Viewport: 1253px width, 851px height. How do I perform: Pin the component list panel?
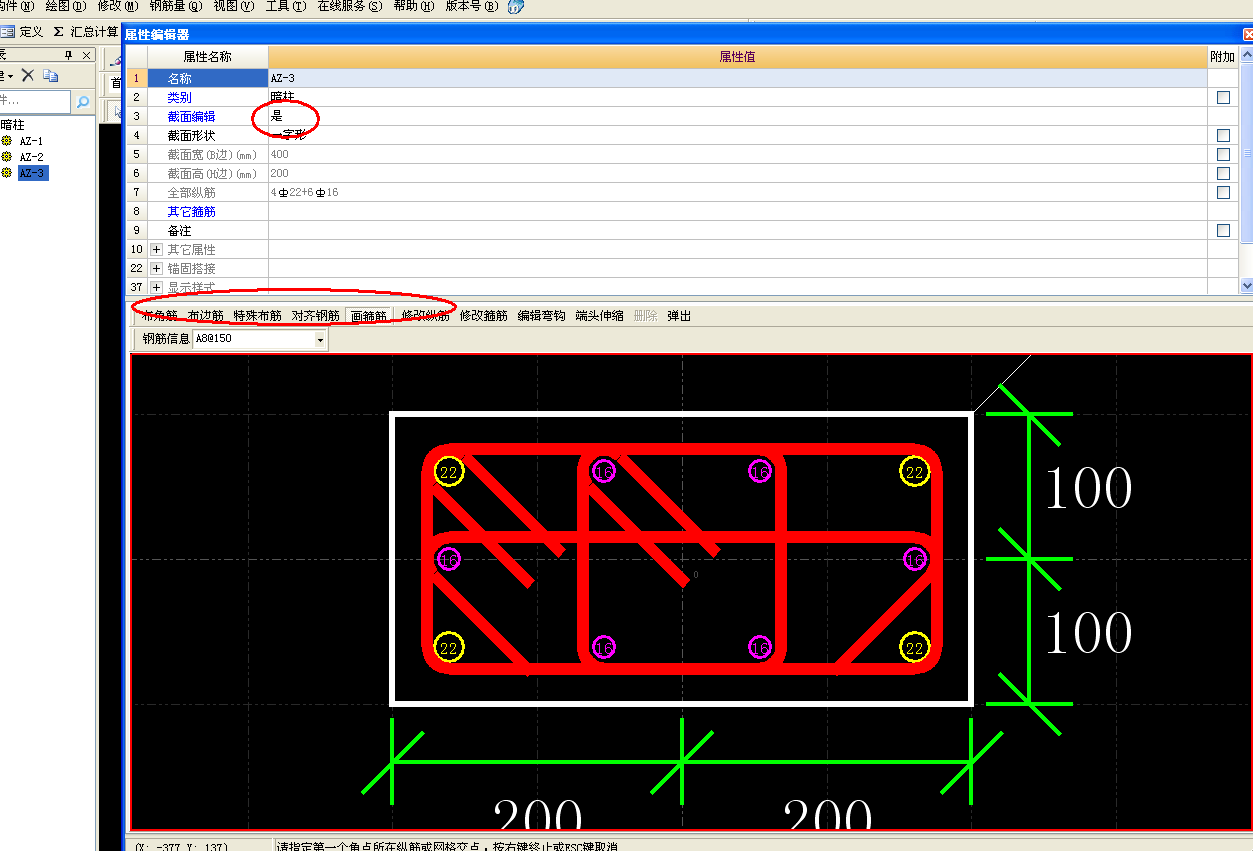[x=69, y=55]
